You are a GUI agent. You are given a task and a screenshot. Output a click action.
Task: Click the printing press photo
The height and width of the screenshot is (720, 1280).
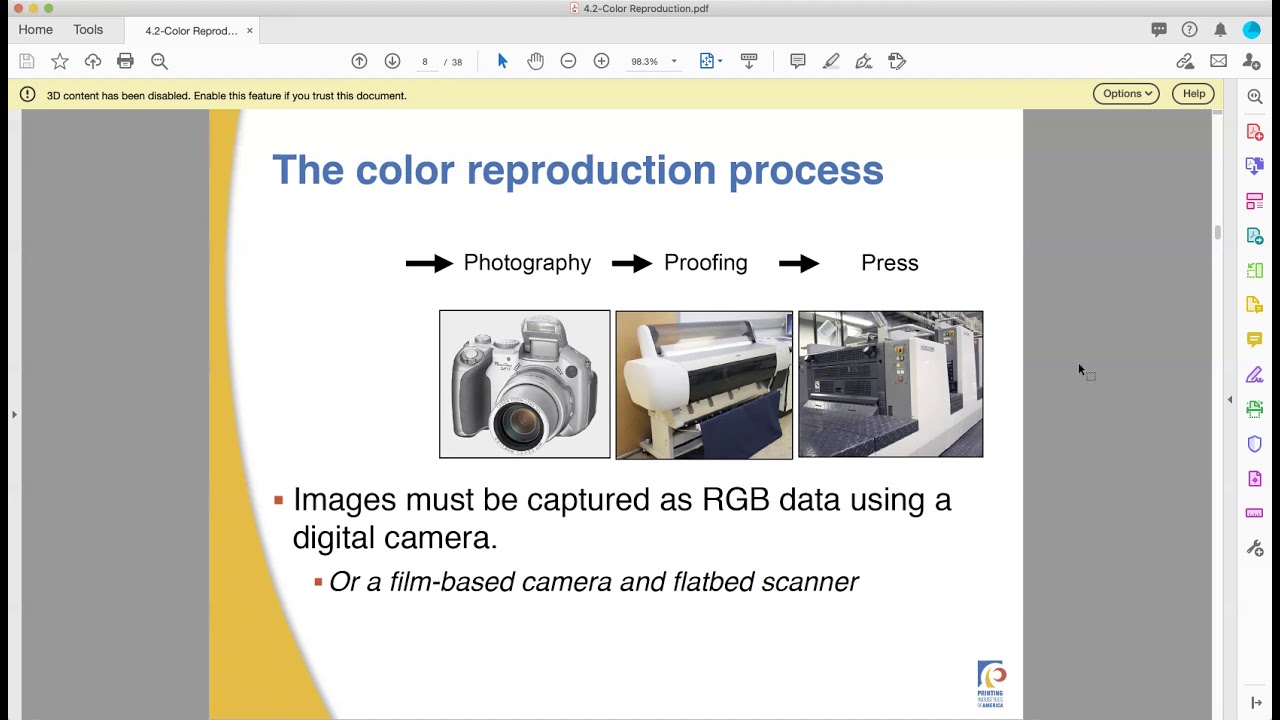(x=891, y=384)
